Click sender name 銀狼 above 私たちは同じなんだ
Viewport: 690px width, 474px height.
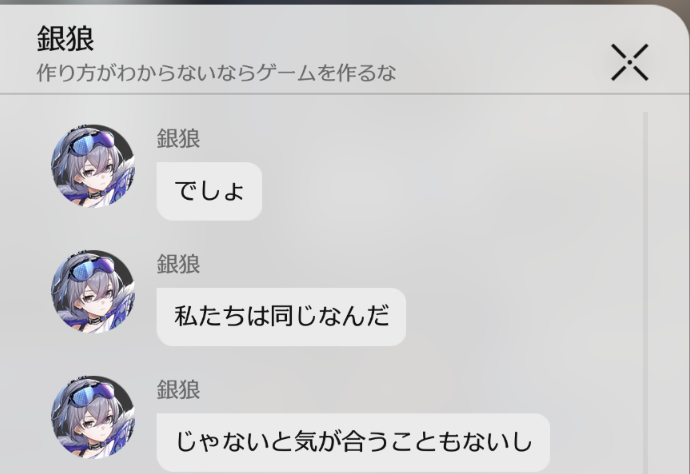[178, 264]
